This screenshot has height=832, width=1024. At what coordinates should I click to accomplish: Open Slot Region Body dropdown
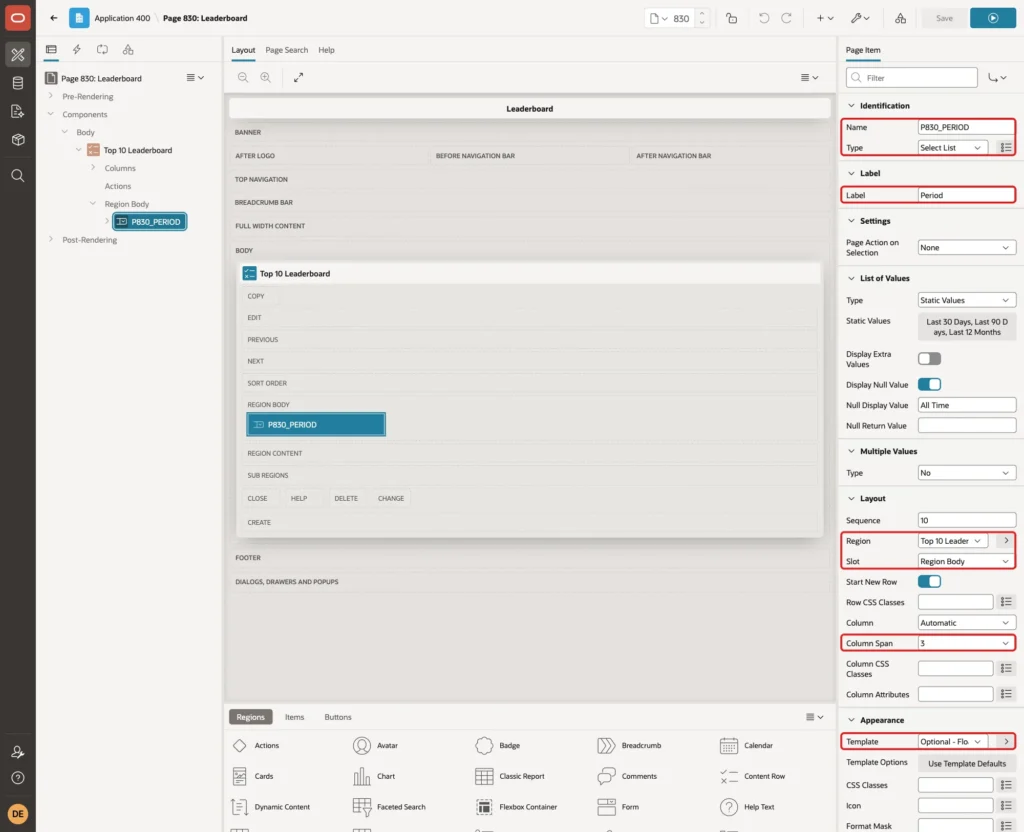pos(967,562)
